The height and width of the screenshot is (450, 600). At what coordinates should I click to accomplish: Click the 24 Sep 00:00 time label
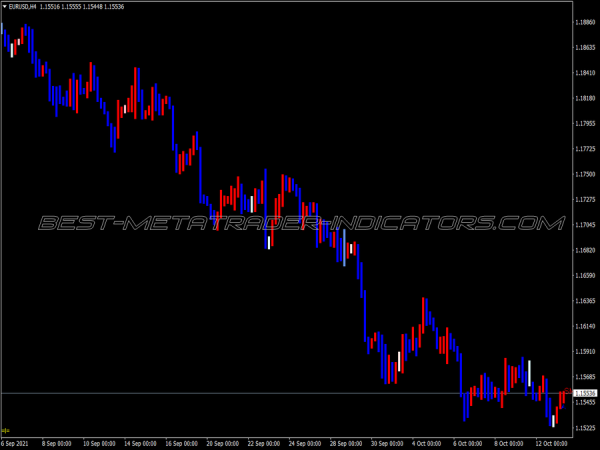pos(305,443)
